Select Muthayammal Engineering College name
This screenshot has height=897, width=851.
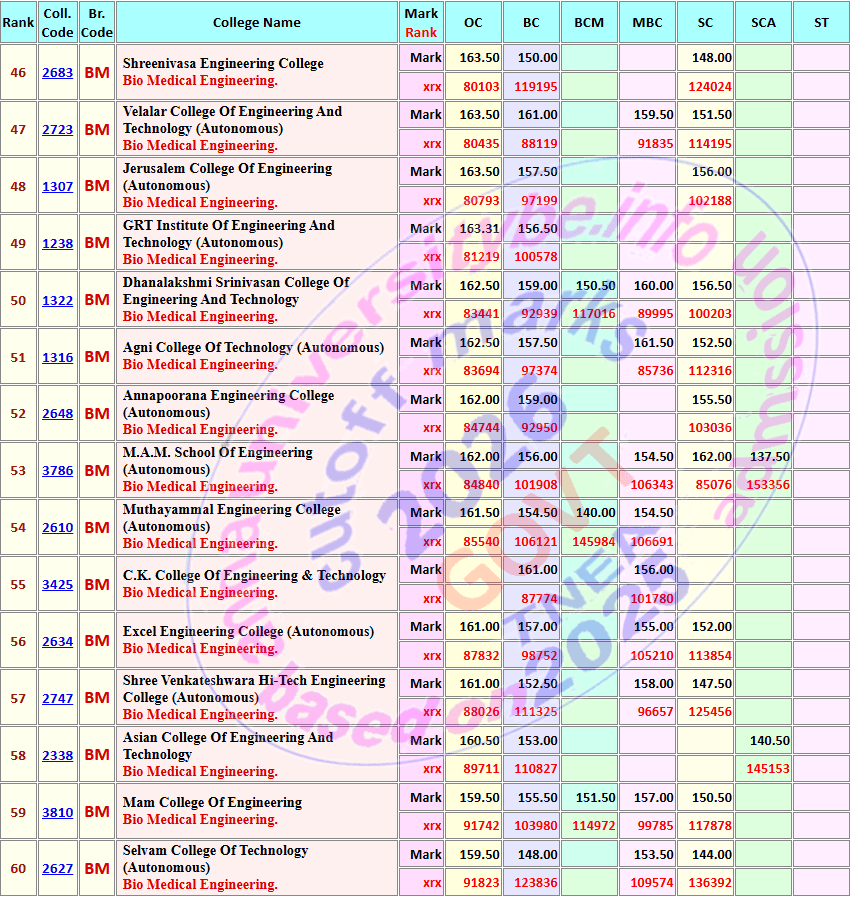pos(232,518)
